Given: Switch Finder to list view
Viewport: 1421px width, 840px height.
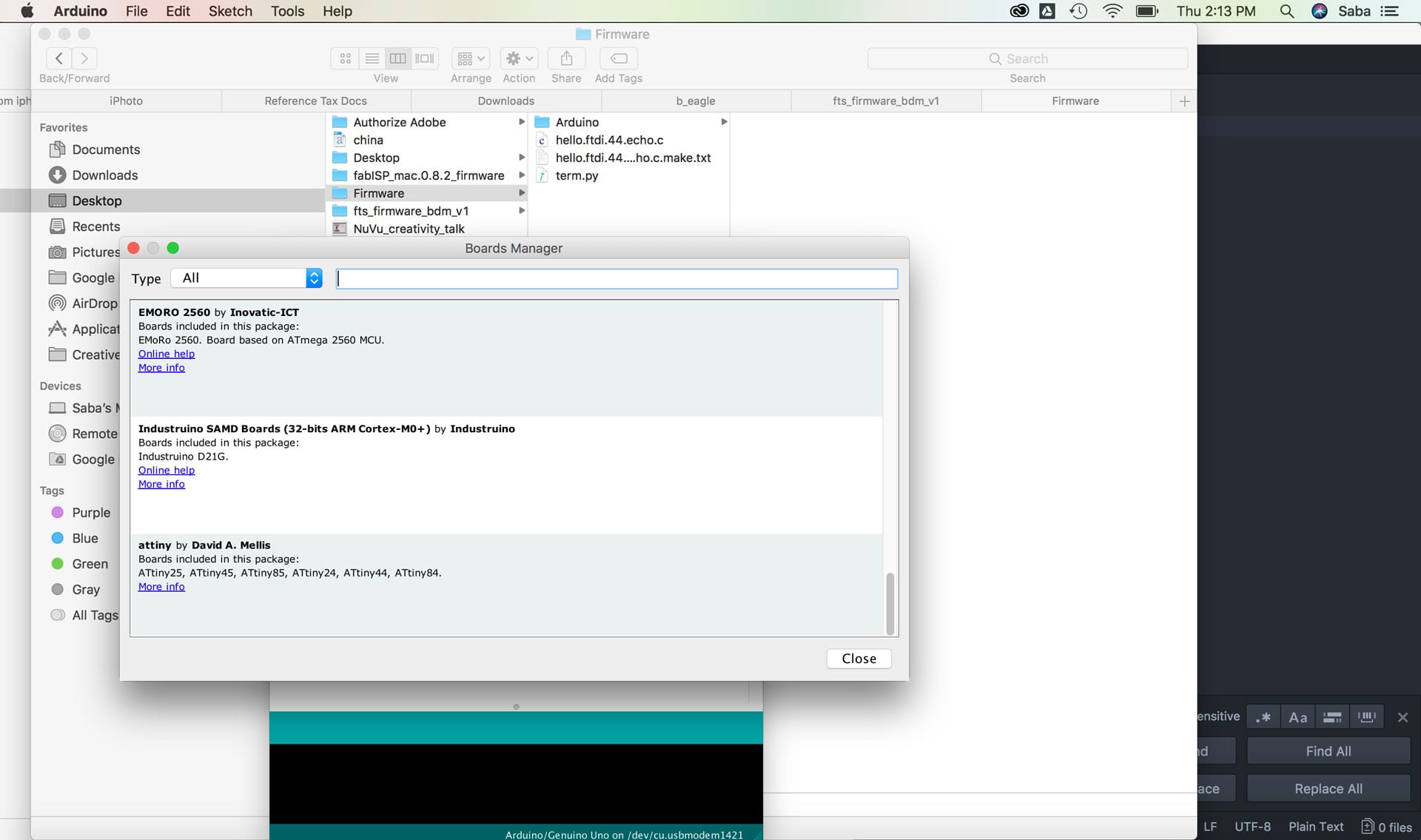Looking at the screenshot, I should pos(372,58).
